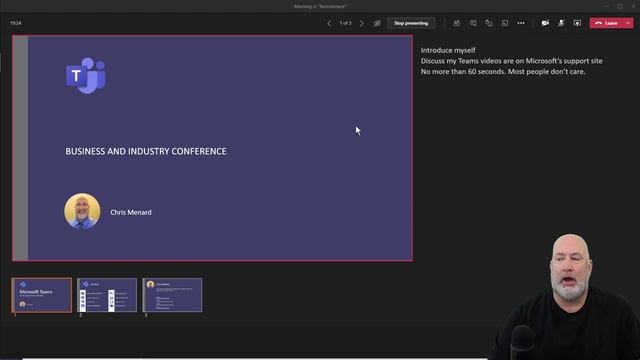640x360 pixels.
Task: Toggle private viewing eye icon
Action: (377, 23)
